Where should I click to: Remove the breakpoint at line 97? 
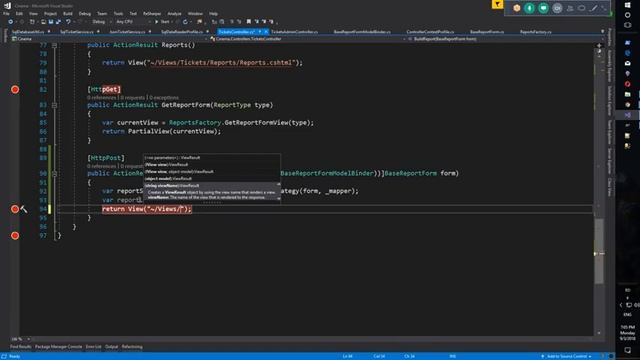(15, 236)
